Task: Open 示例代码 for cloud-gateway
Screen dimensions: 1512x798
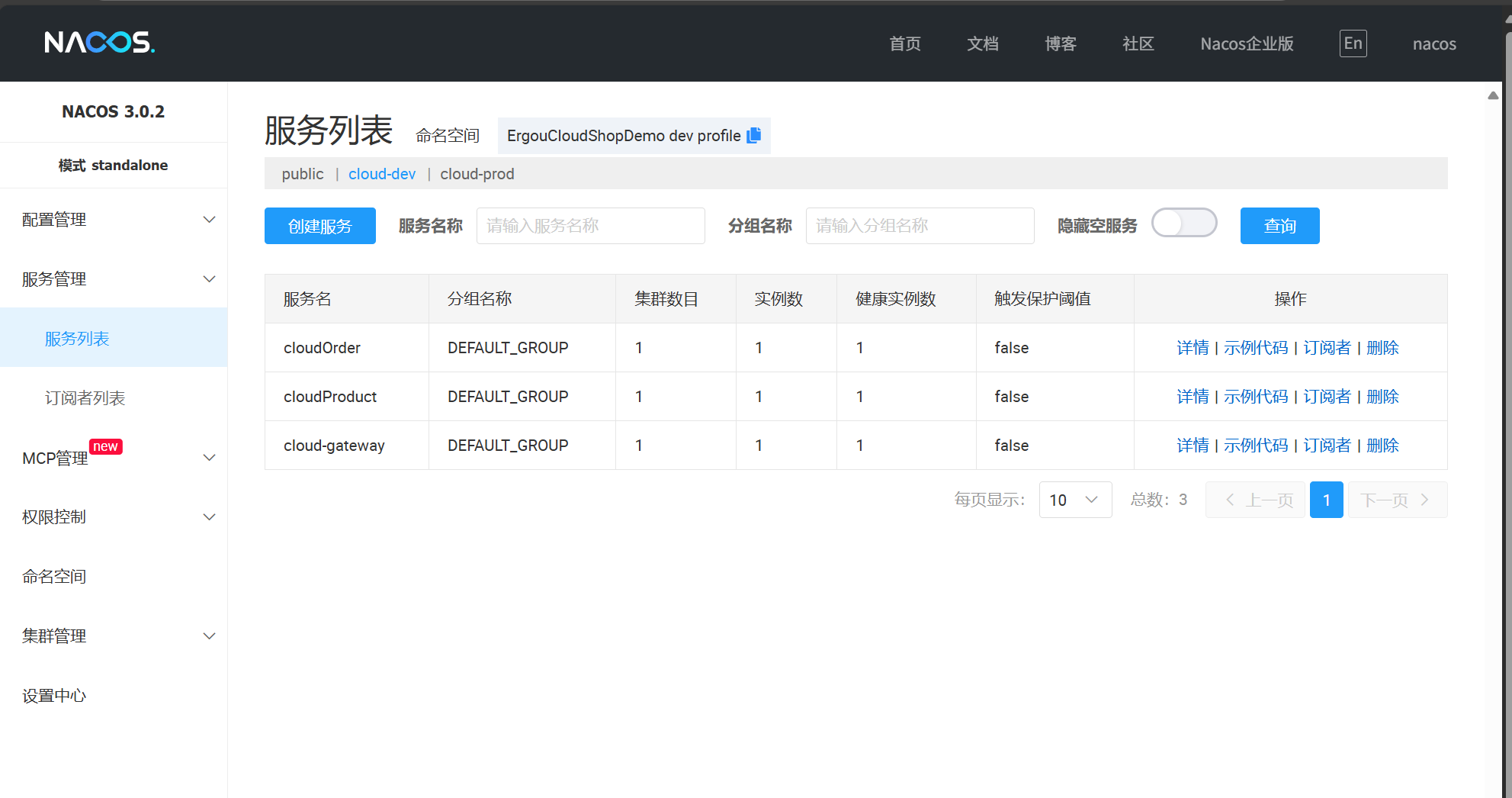Action: coord(1256,446)
